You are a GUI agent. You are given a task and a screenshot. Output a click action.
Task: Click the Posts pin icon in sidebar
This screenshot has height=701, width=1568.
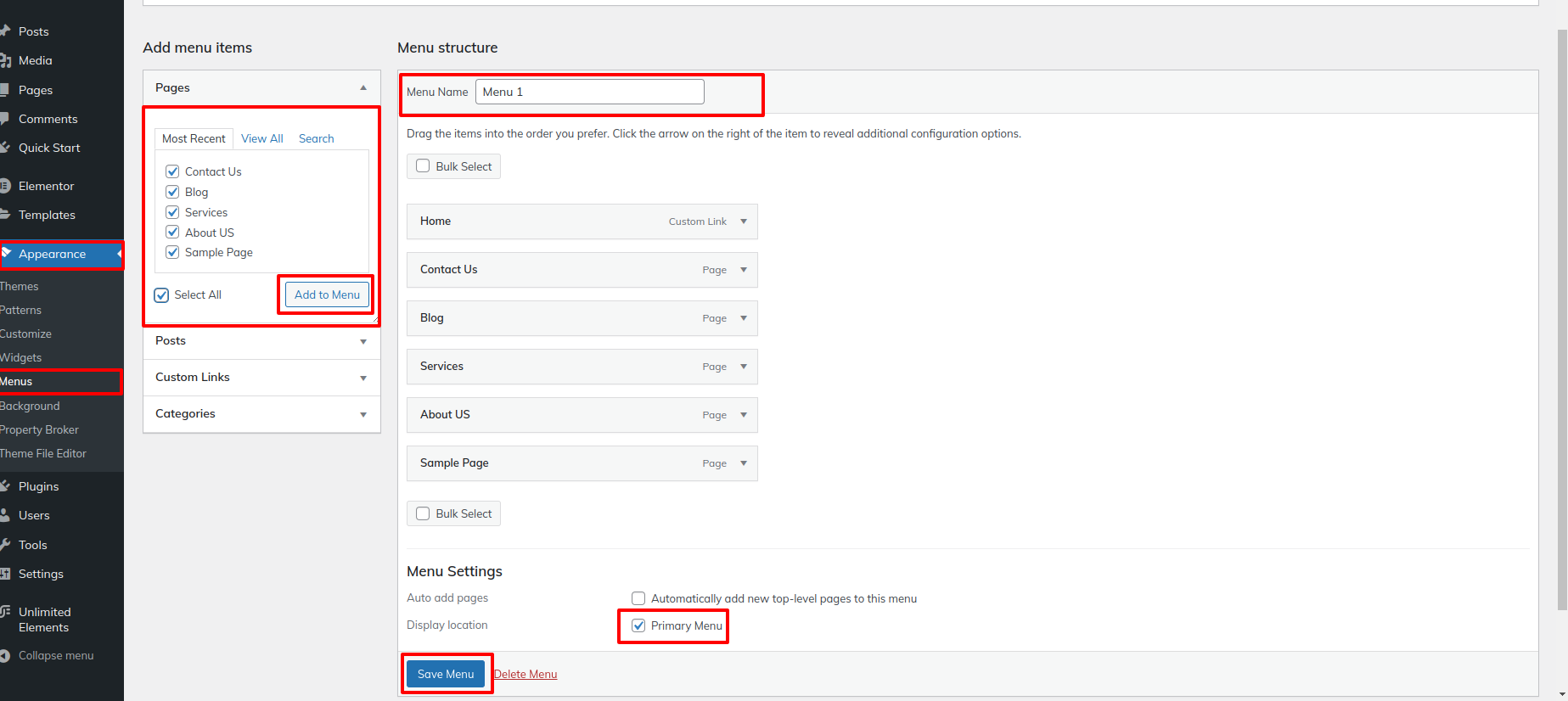[5, 31]
